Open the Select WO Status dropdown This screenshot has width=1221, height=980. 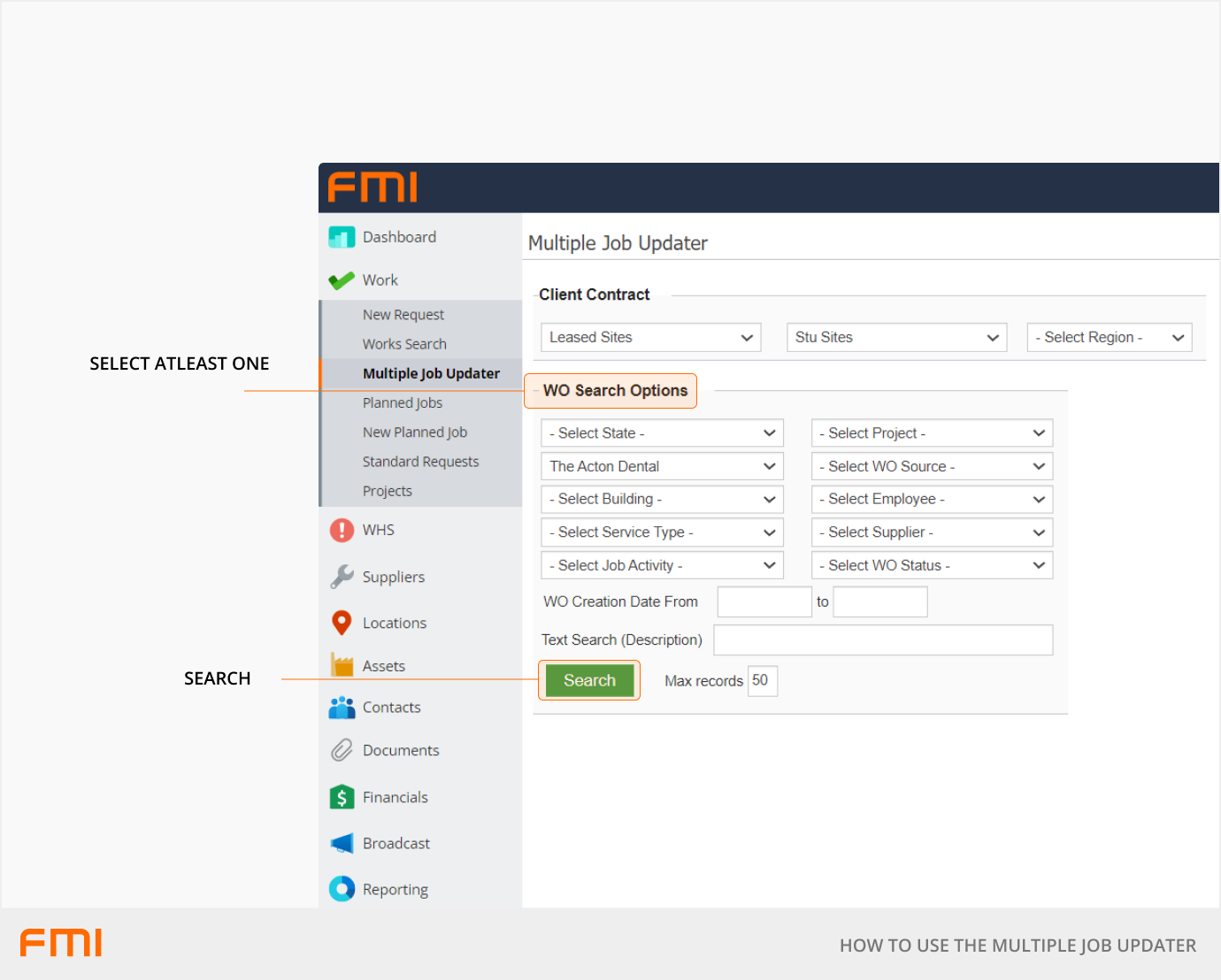[932, 566]
